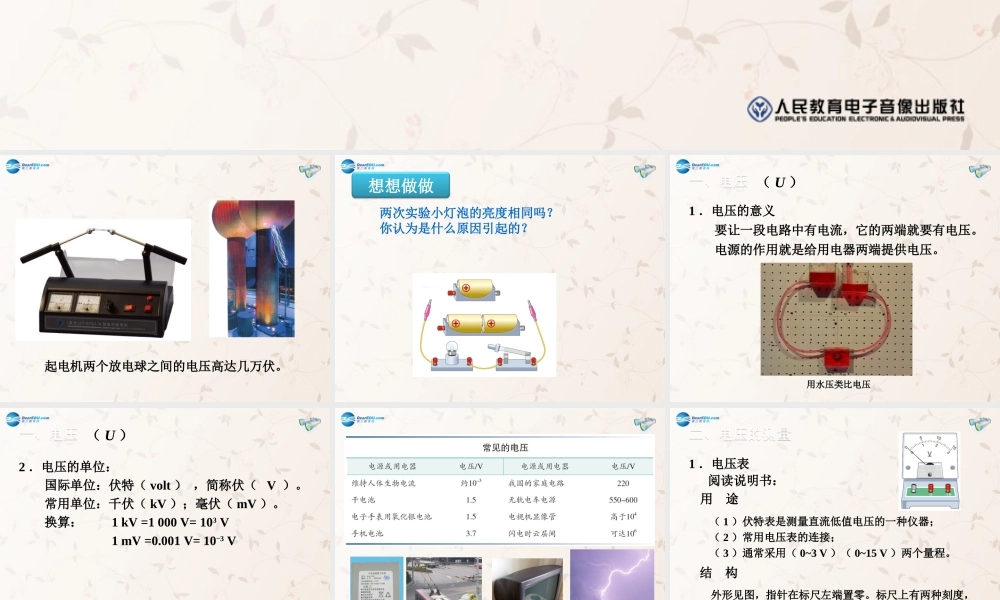1000x600 pixels.
Task: Click binoculars icon on the generator slide
Action: coord(310,171)
